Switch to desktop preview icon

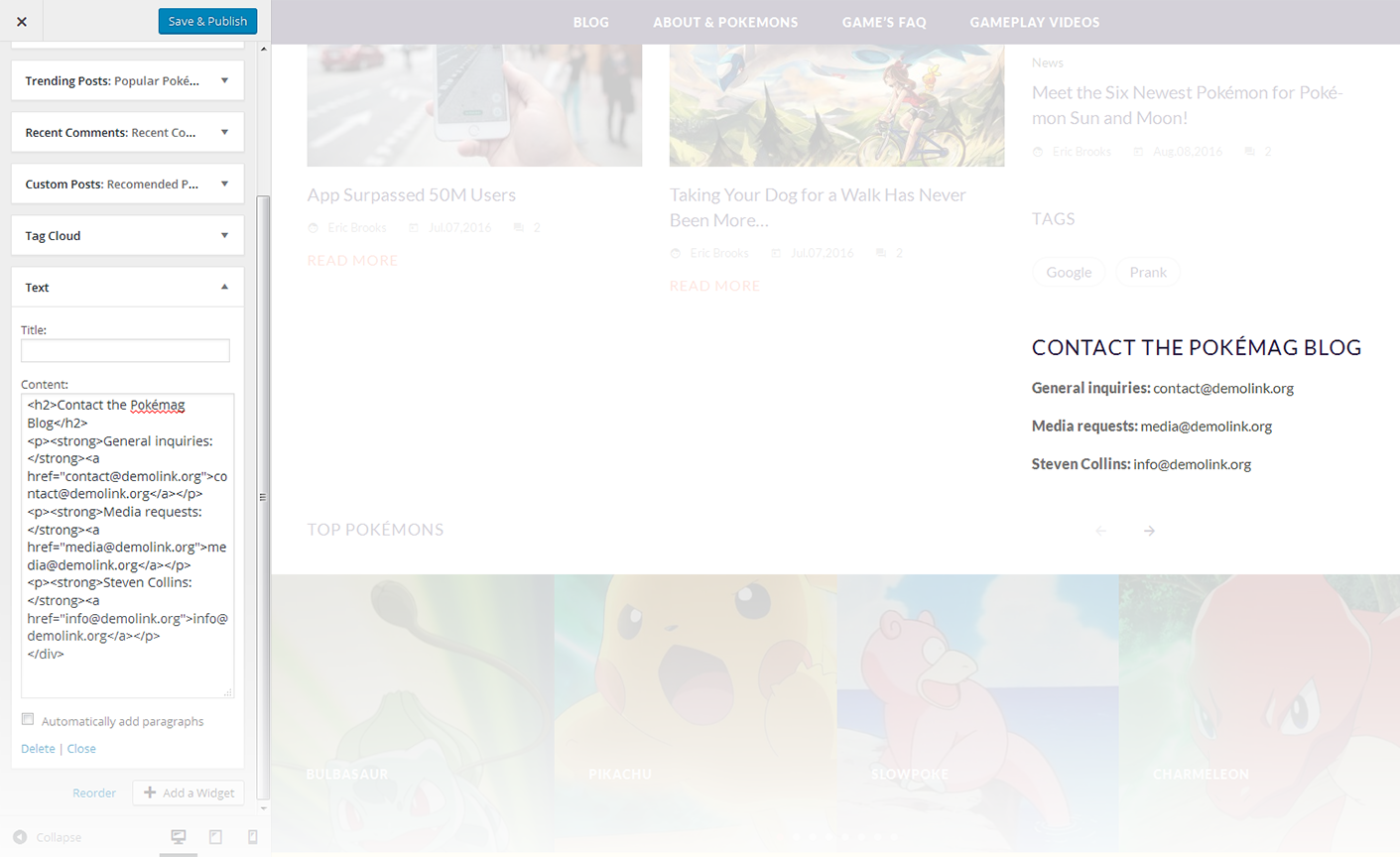(x=179, y=837)
